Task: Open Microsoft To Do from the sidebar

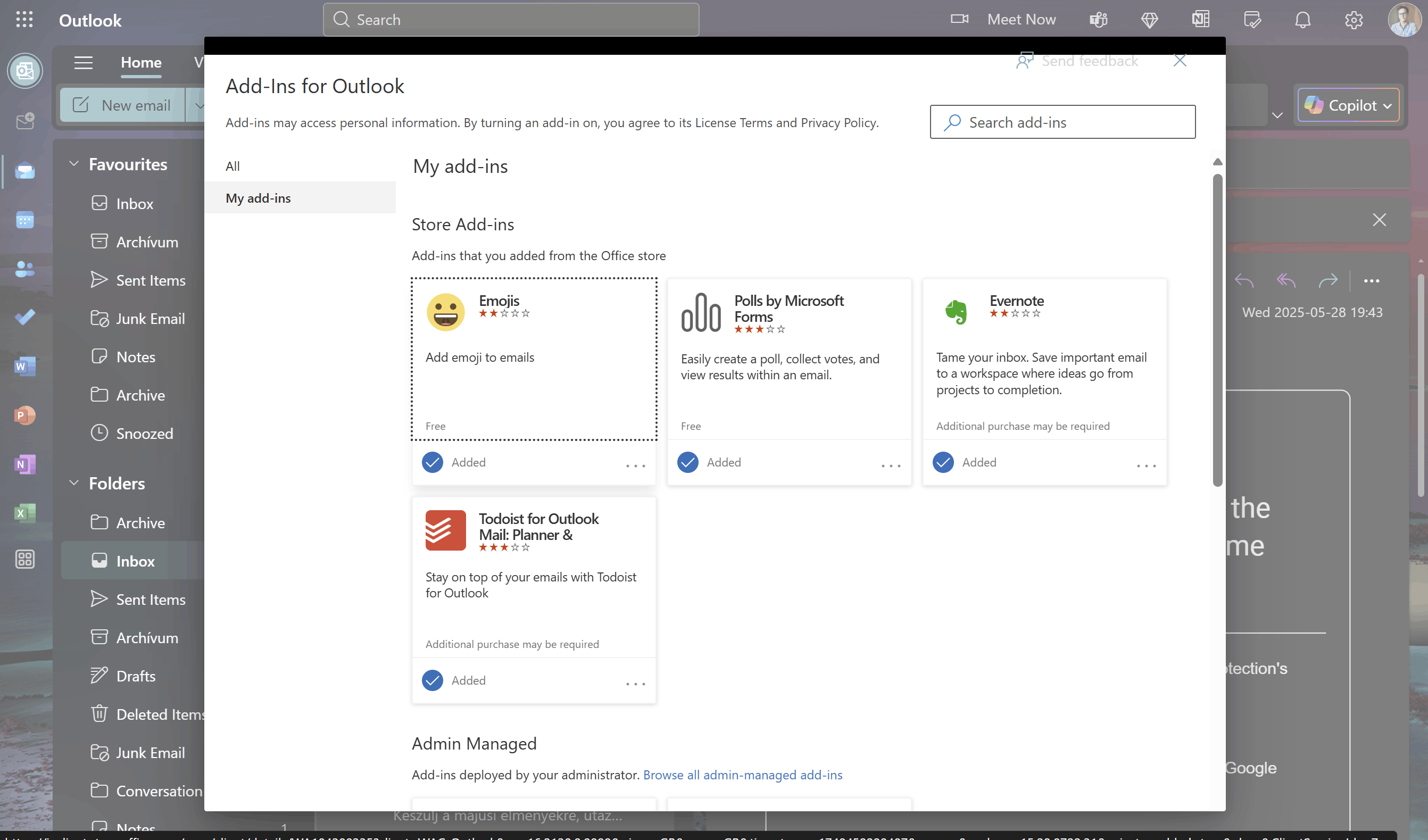Action: pos(25,317)
